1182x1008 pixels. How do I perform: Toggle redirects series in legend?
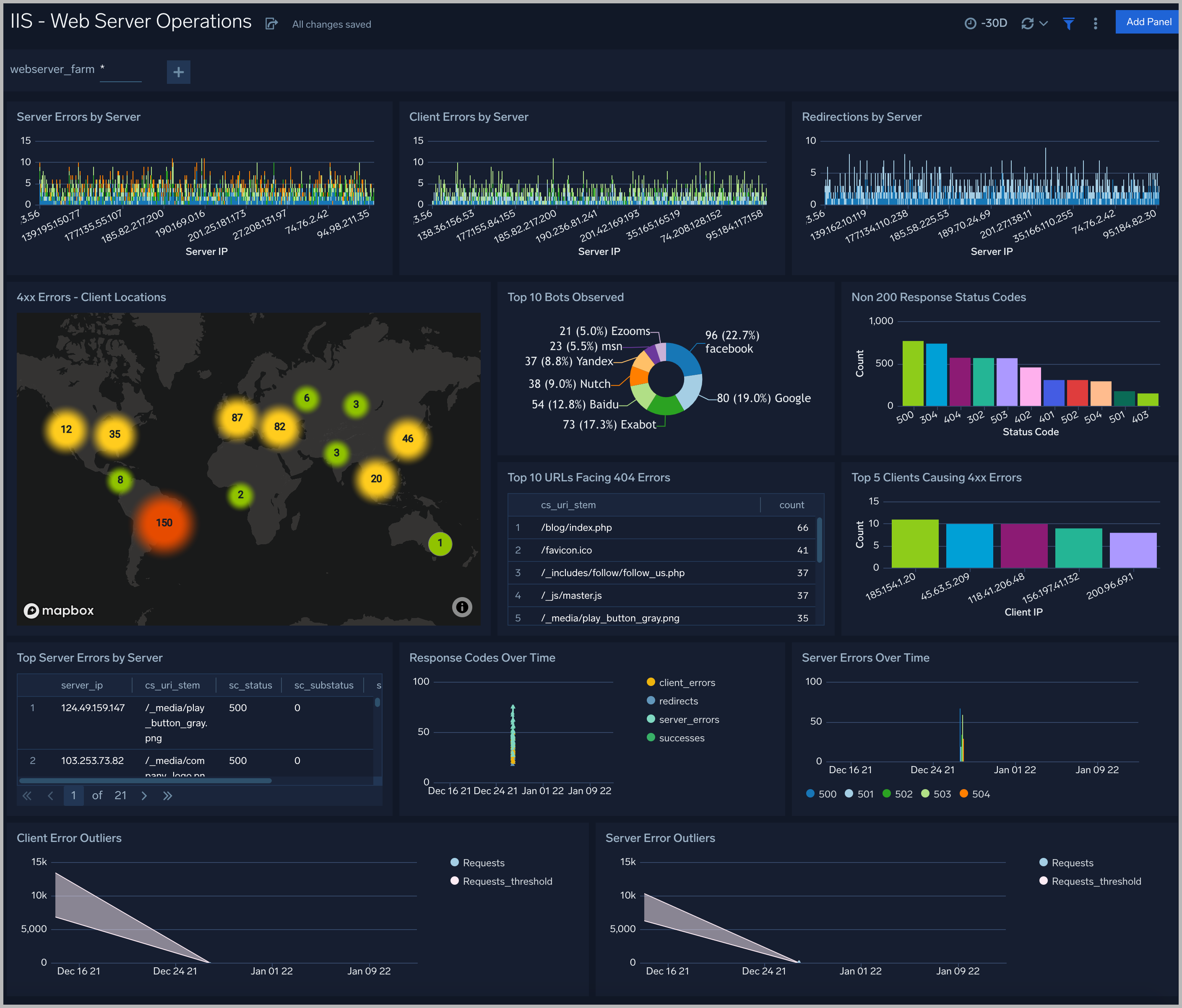coord(678,701)
